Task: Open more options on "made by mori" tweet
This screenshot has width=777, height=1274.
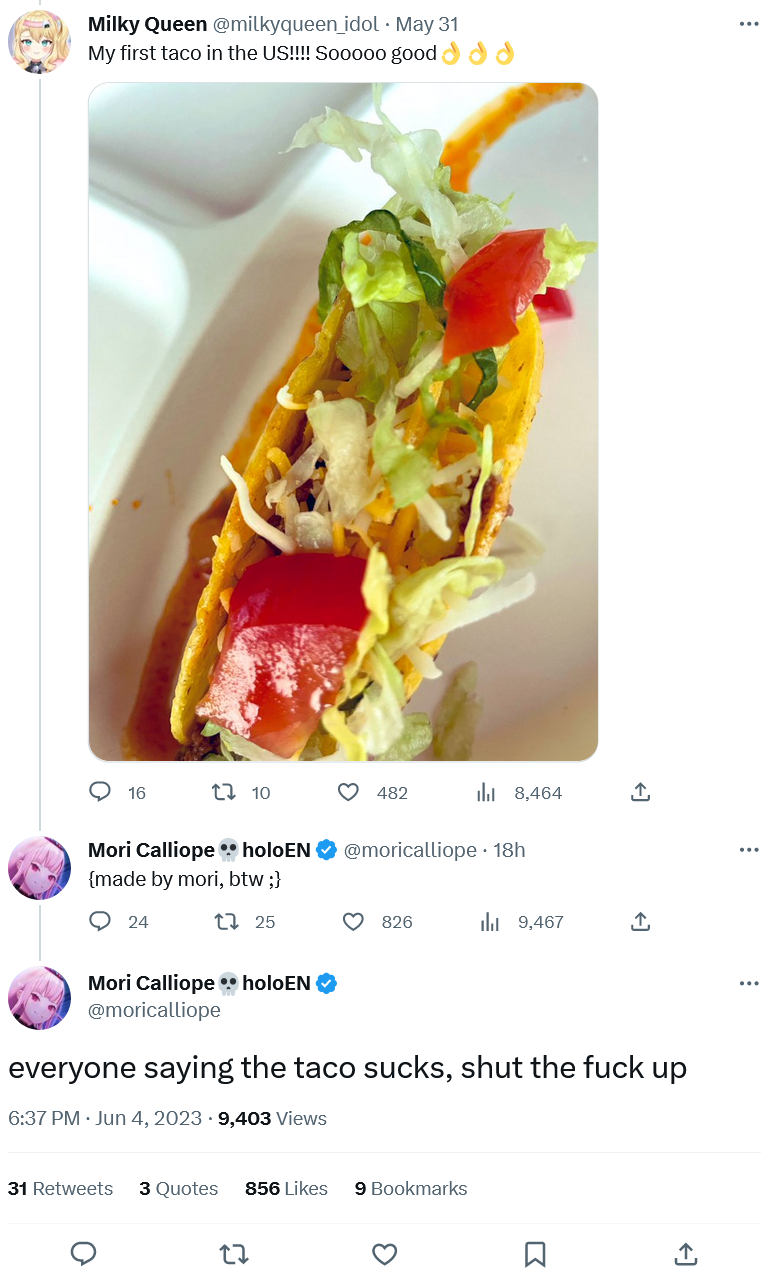Action: [x=749, y=850]
